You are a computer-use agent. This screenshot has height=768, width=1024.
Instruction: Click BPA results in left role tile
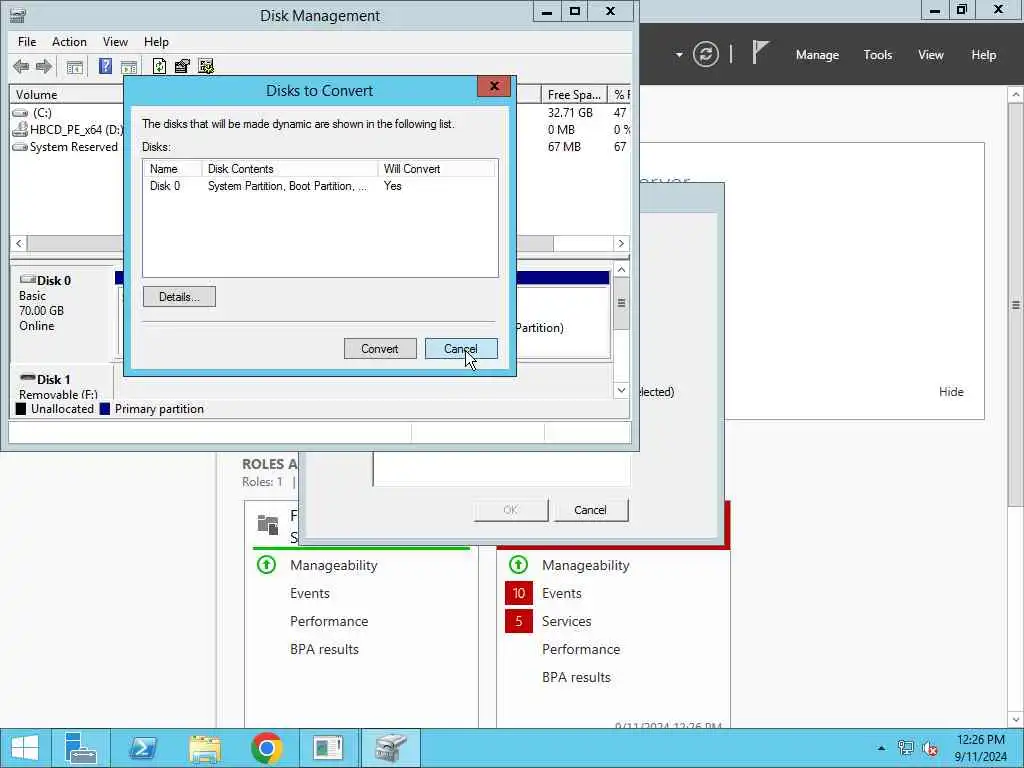coord(325,649)
